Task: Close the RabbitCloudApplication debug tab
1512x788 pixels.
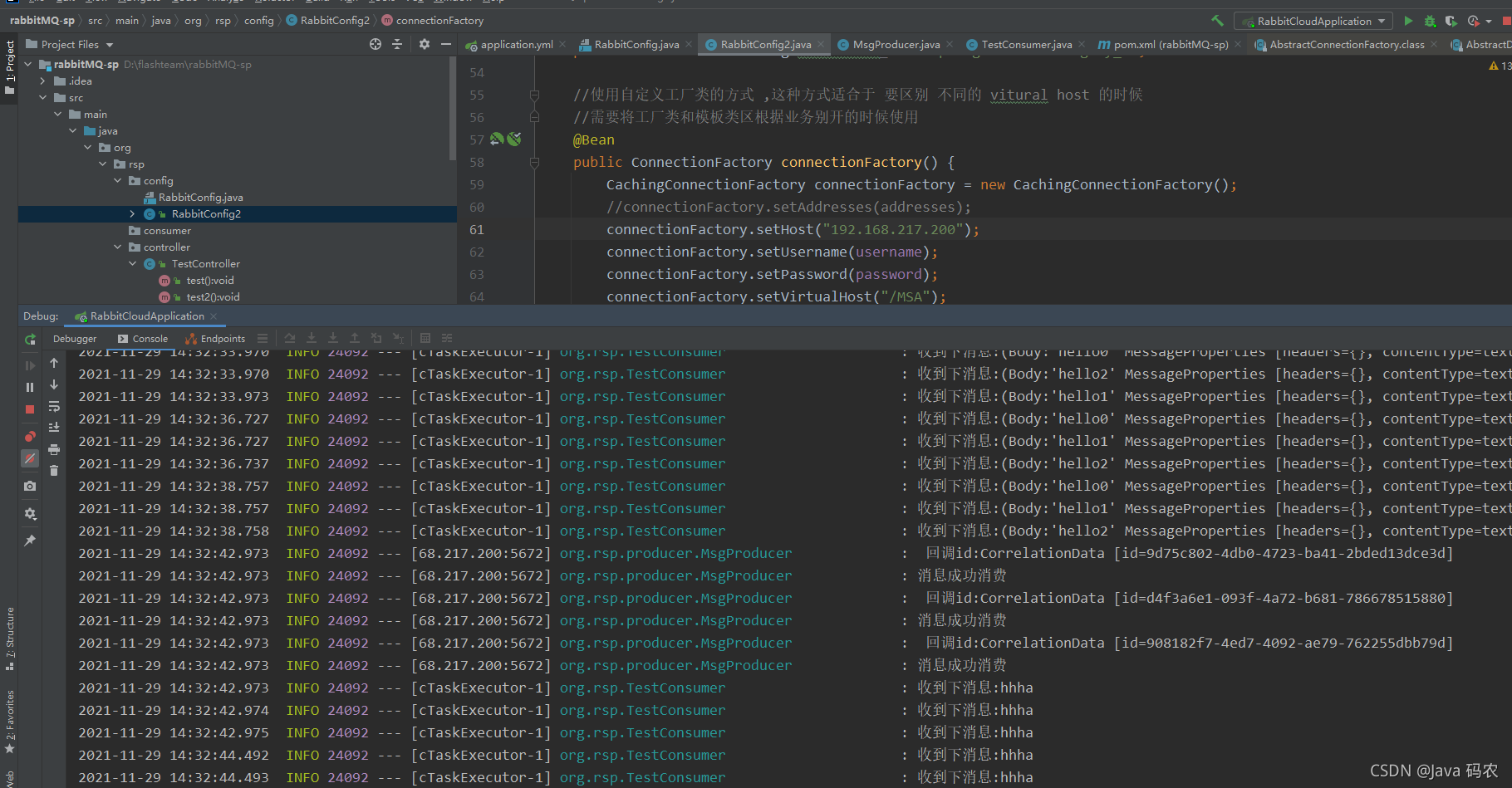Action: click(214, 316)
